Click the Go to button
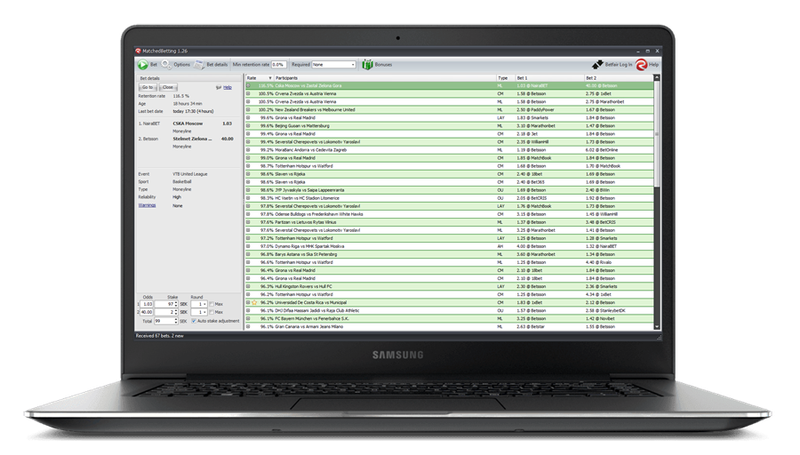 [x=147, y=87]
